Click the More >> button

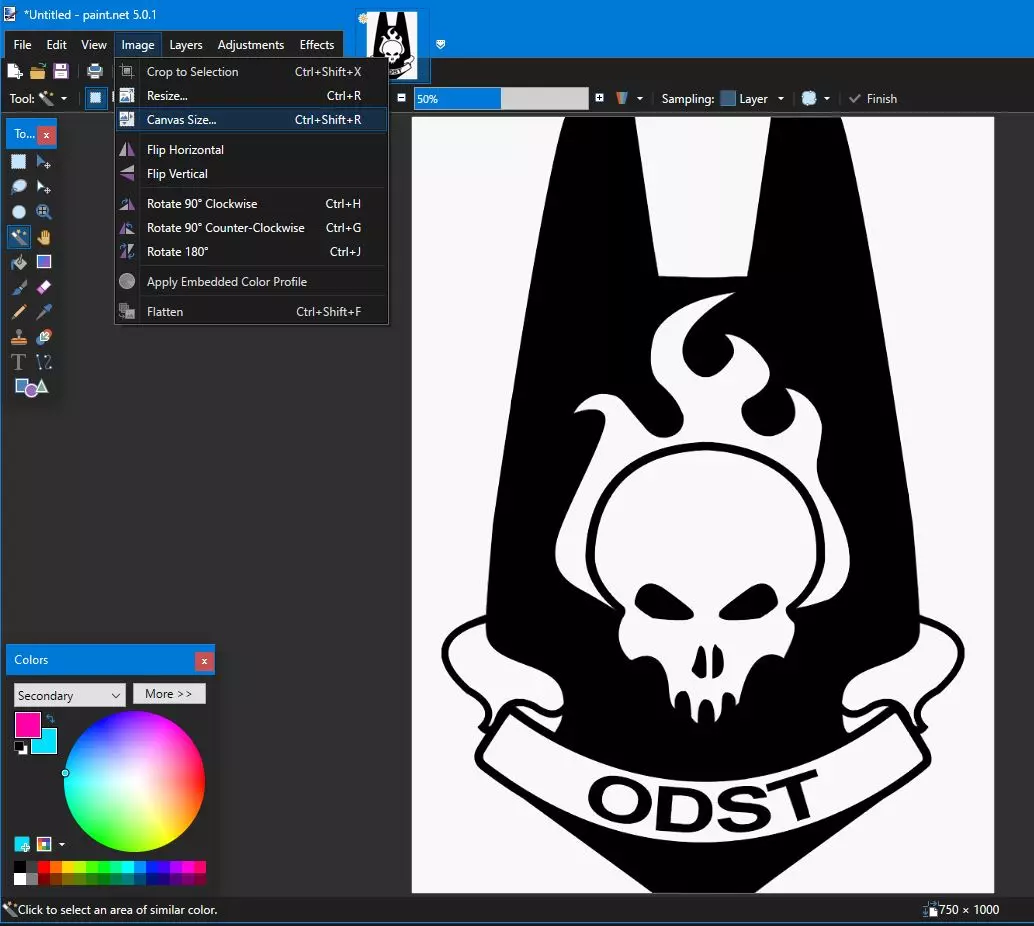pos(169,694)
